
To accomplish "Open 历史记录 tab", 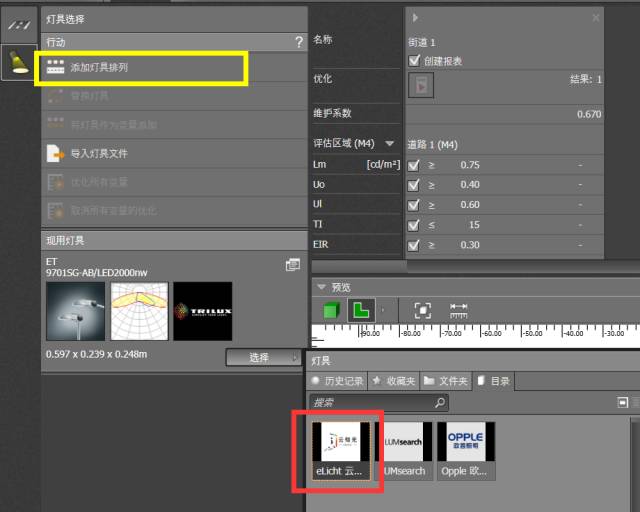I will [337, 381].
